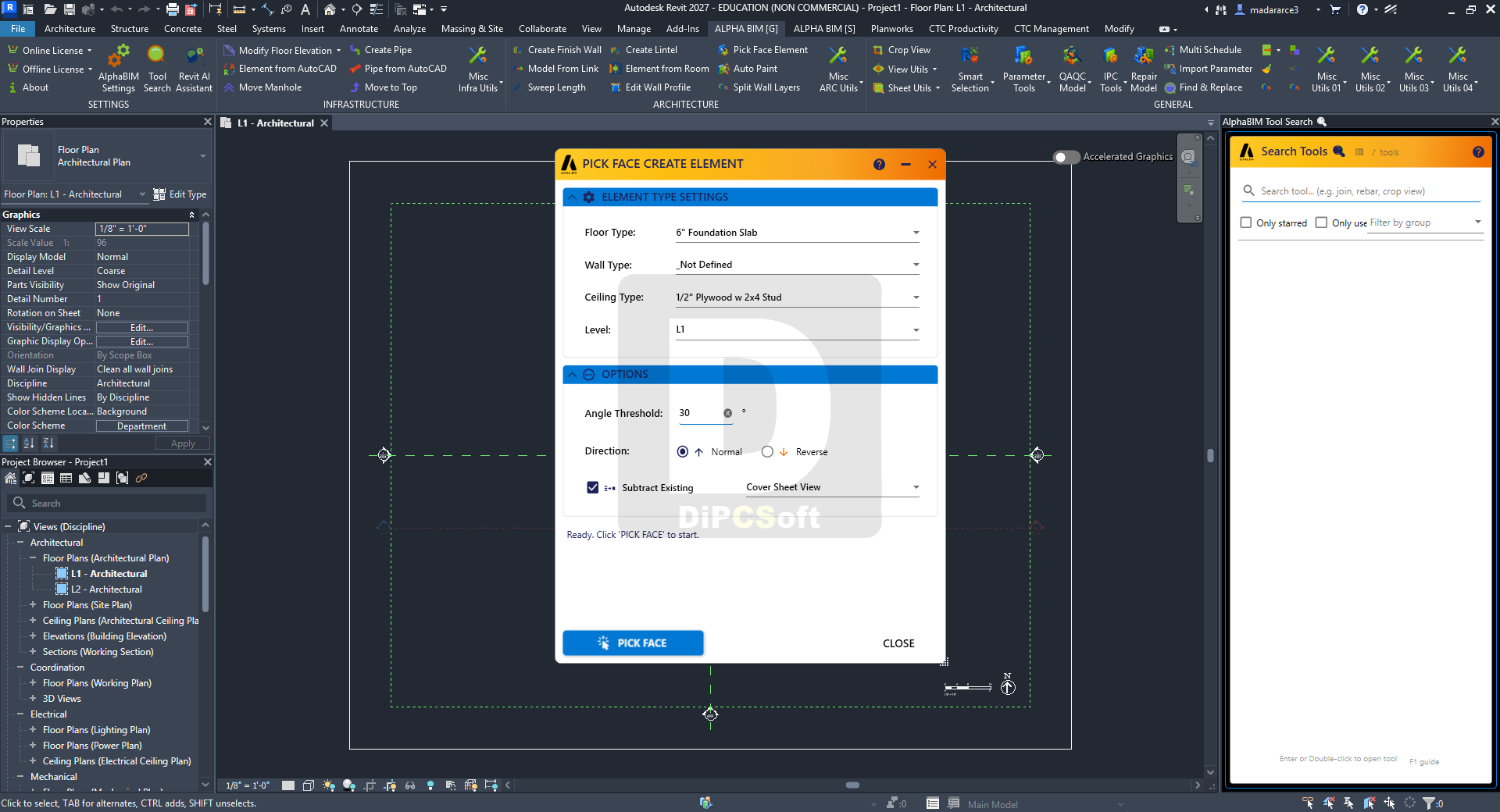Open IPC Tools
This screenshot has width=1500, height=812.
pyautogui.click(x=1111, y=69)
